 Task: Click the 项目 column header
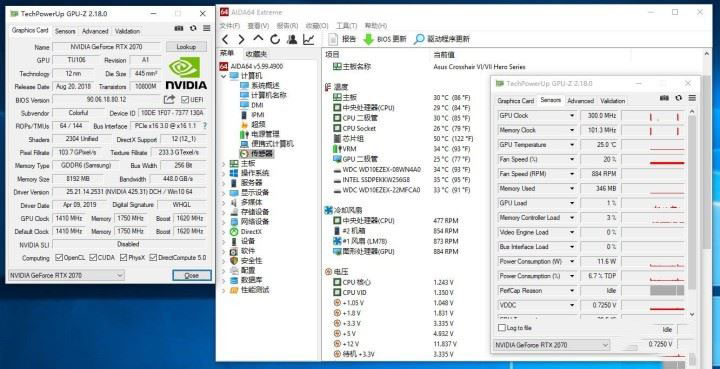pos(332,55)
